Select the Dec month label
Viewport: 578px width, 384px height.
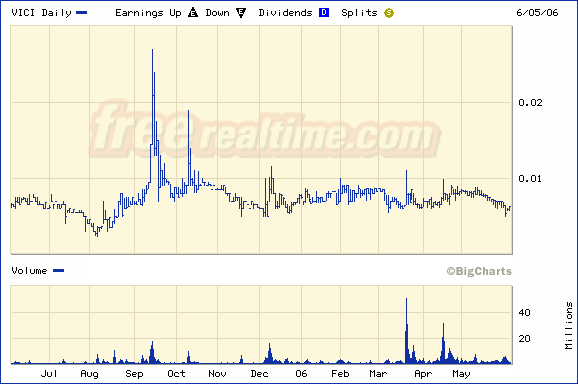(259, 374)
